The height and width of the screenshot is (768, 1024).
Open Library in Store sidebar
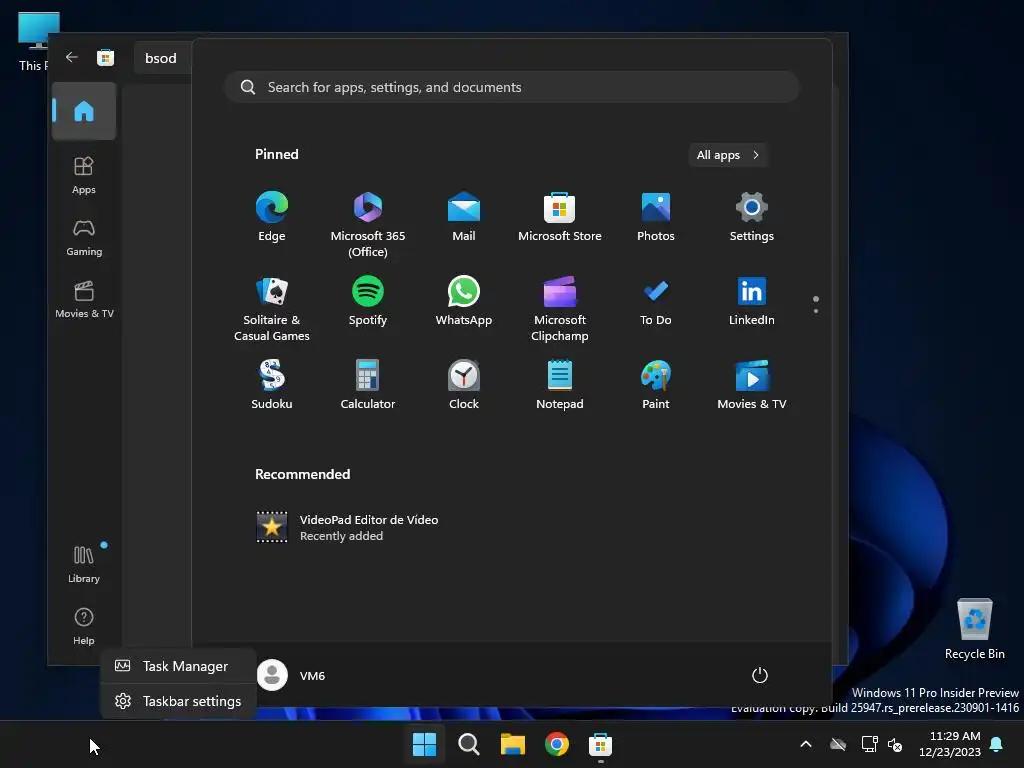point(84,565)
